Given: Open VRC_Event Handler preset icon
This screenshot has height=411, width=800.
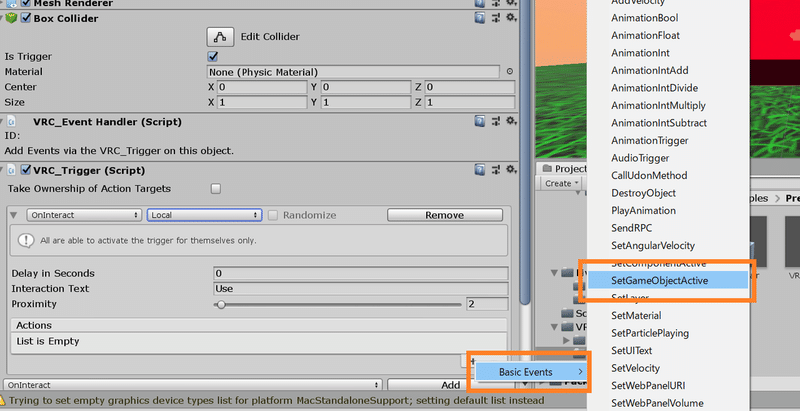Looking at the screenshot, I should point(495,121).
